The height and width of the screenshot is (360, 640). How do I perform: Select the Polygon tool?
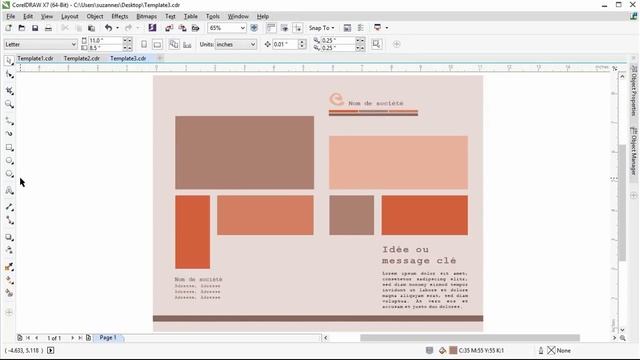point(9,174)
